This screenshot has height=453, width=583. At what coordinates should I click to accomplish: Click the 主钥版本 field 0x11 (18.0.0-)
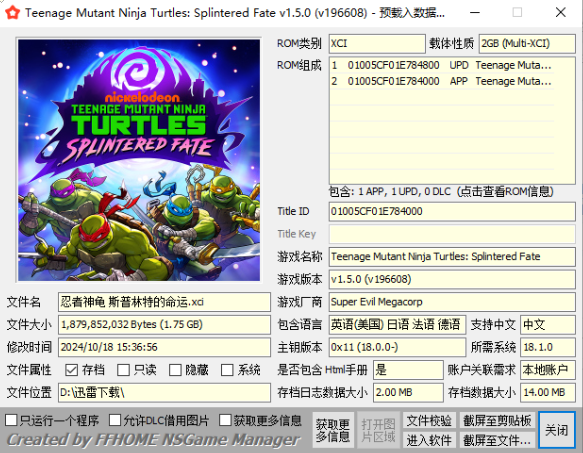397,347
